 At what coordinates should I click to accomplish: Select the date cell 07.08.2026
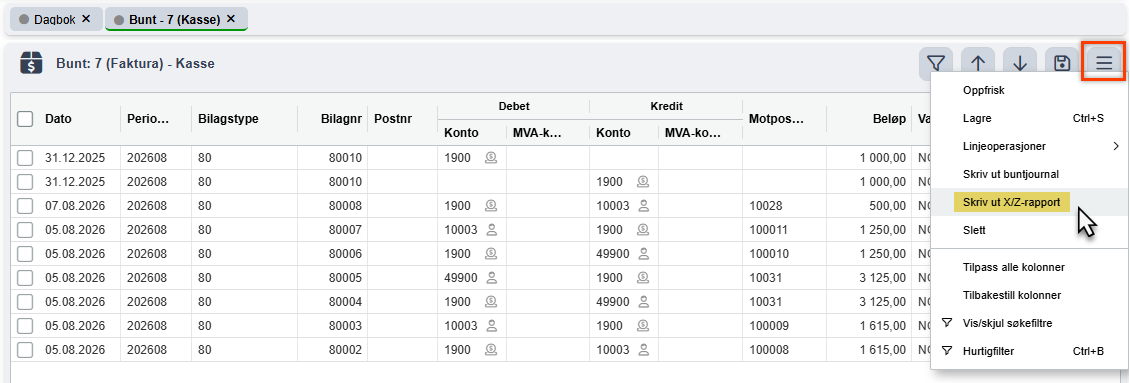point(76,206)
